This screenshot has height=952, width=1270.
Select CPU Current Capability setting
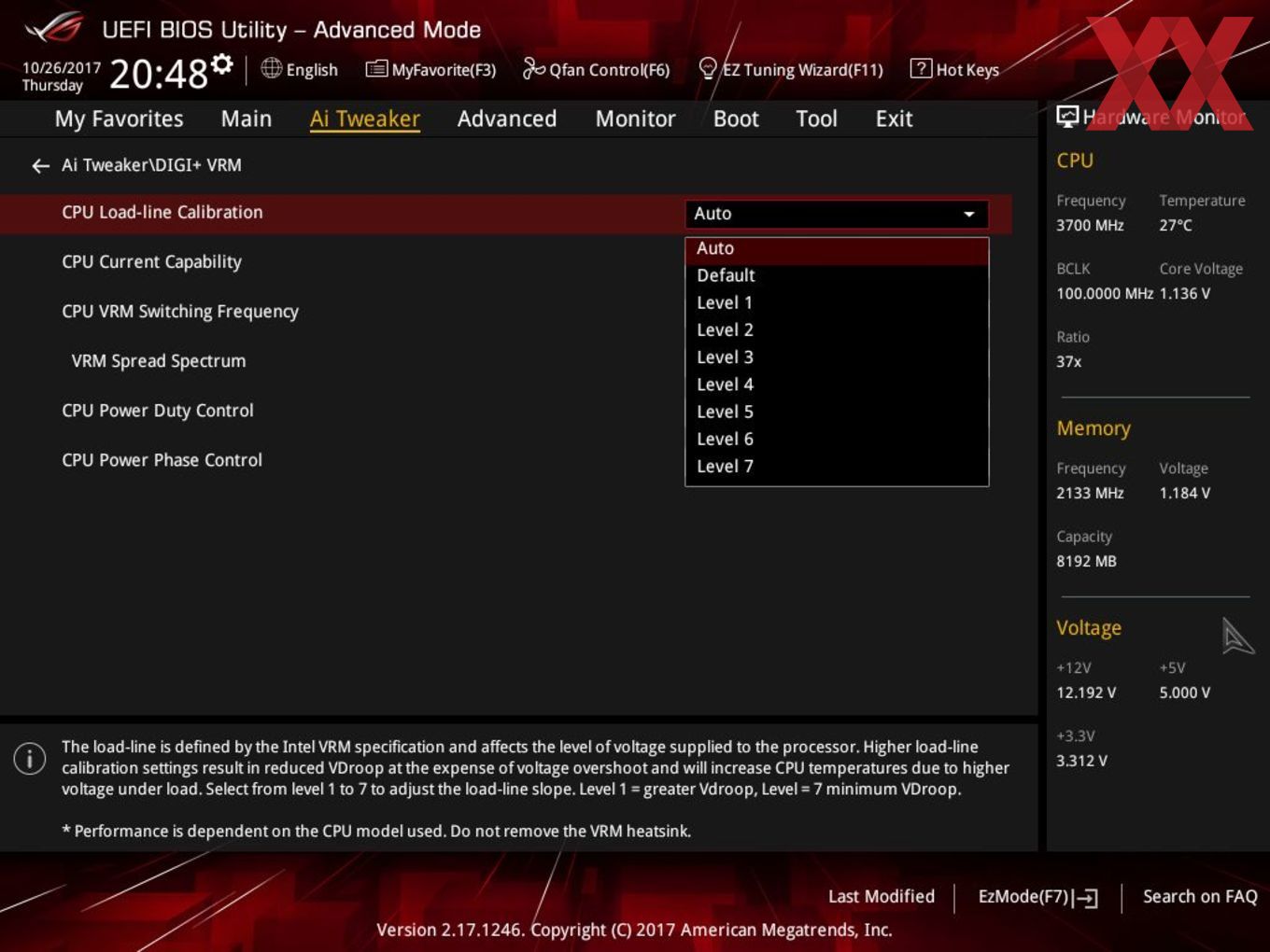pyautogui.click(x=151, y=262)
